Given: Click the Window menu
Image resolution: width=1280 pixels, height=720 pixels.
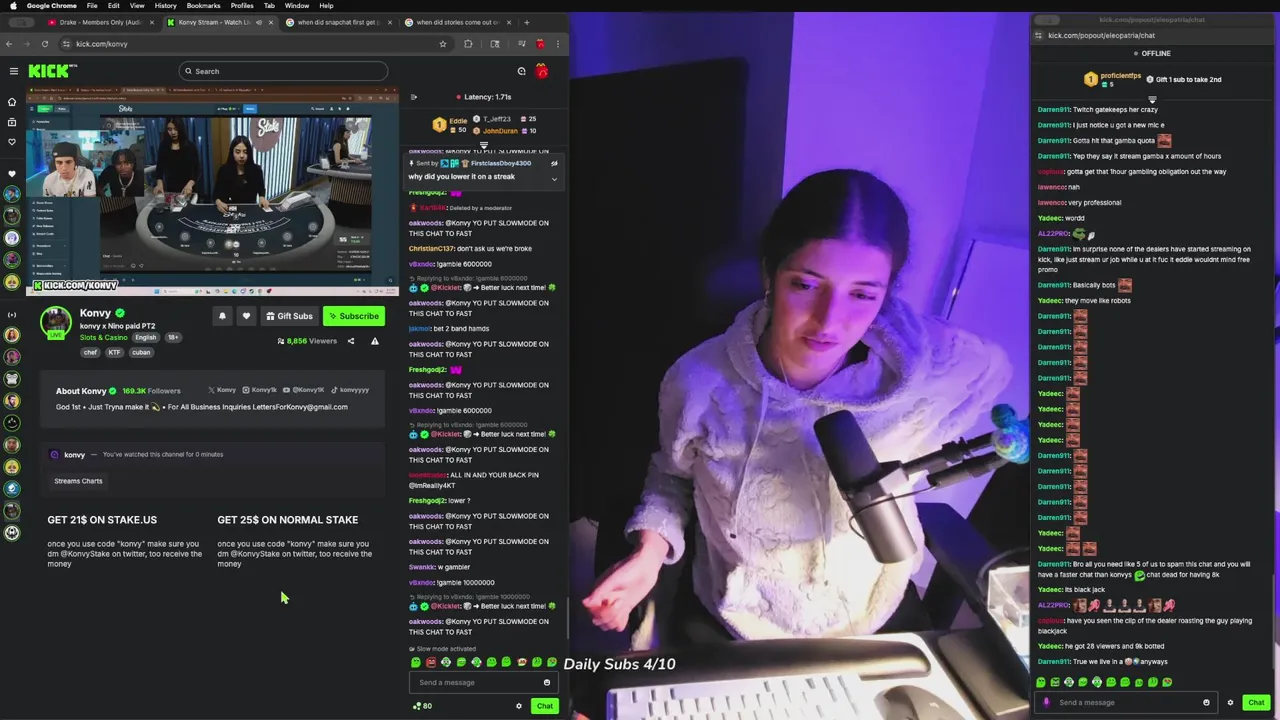Looking at the screenshot, I should 297,6.
